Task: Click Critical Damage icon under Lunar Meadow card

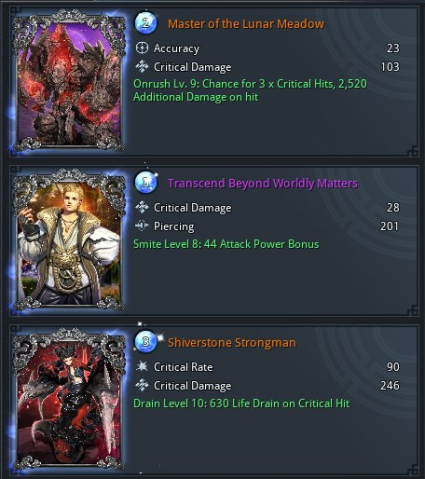Action: click(142, 67)
